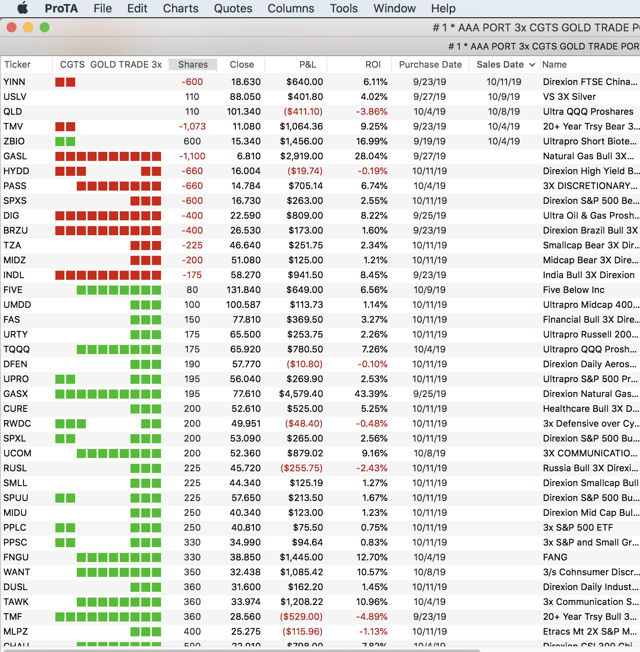Screen dimensions: 640x652
Task: Click UCOM purchase date 10/8/19
Action: [x=430, y=453]
